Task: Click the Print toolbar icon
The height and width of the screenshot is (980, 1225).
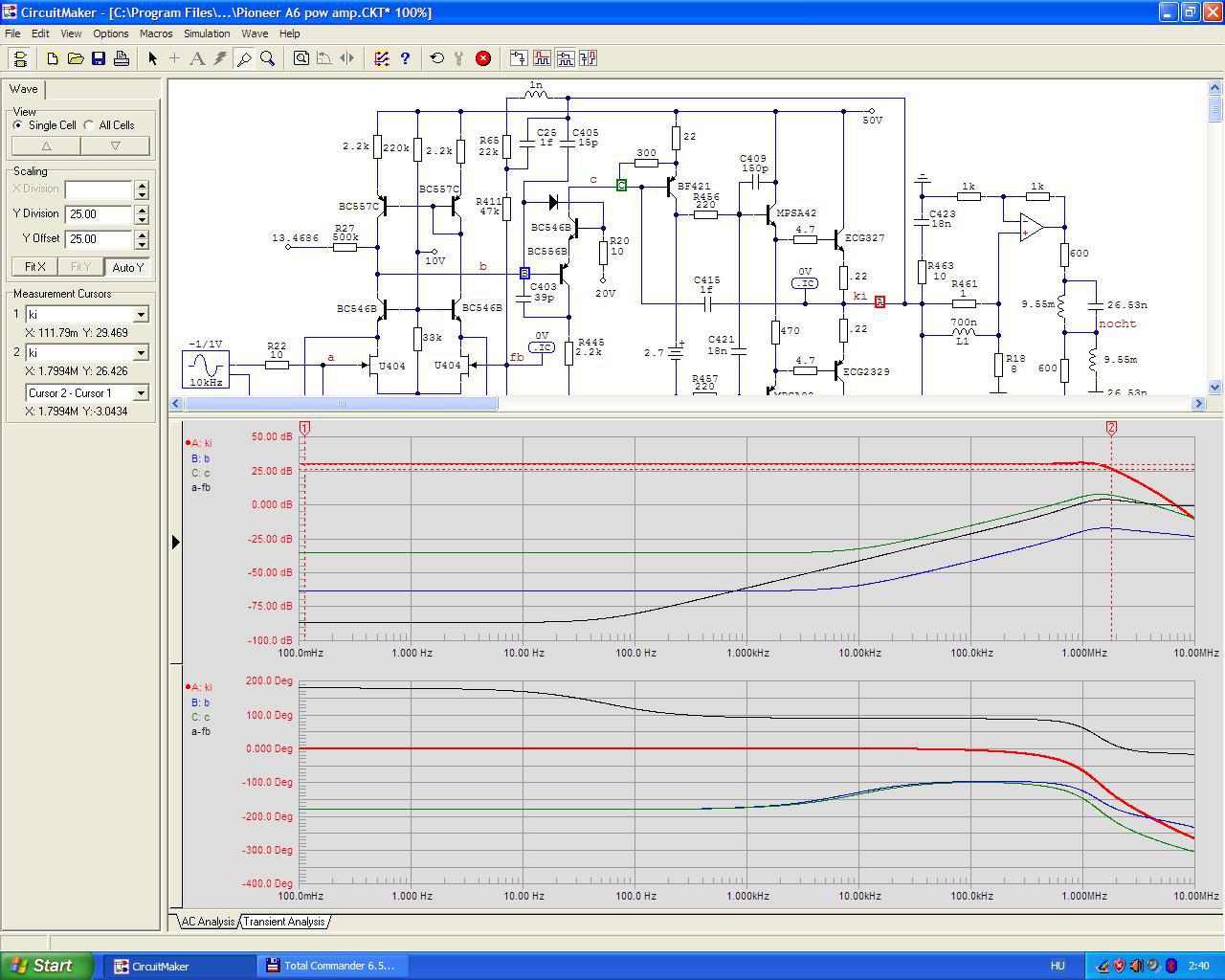Action: pos(122,58)
